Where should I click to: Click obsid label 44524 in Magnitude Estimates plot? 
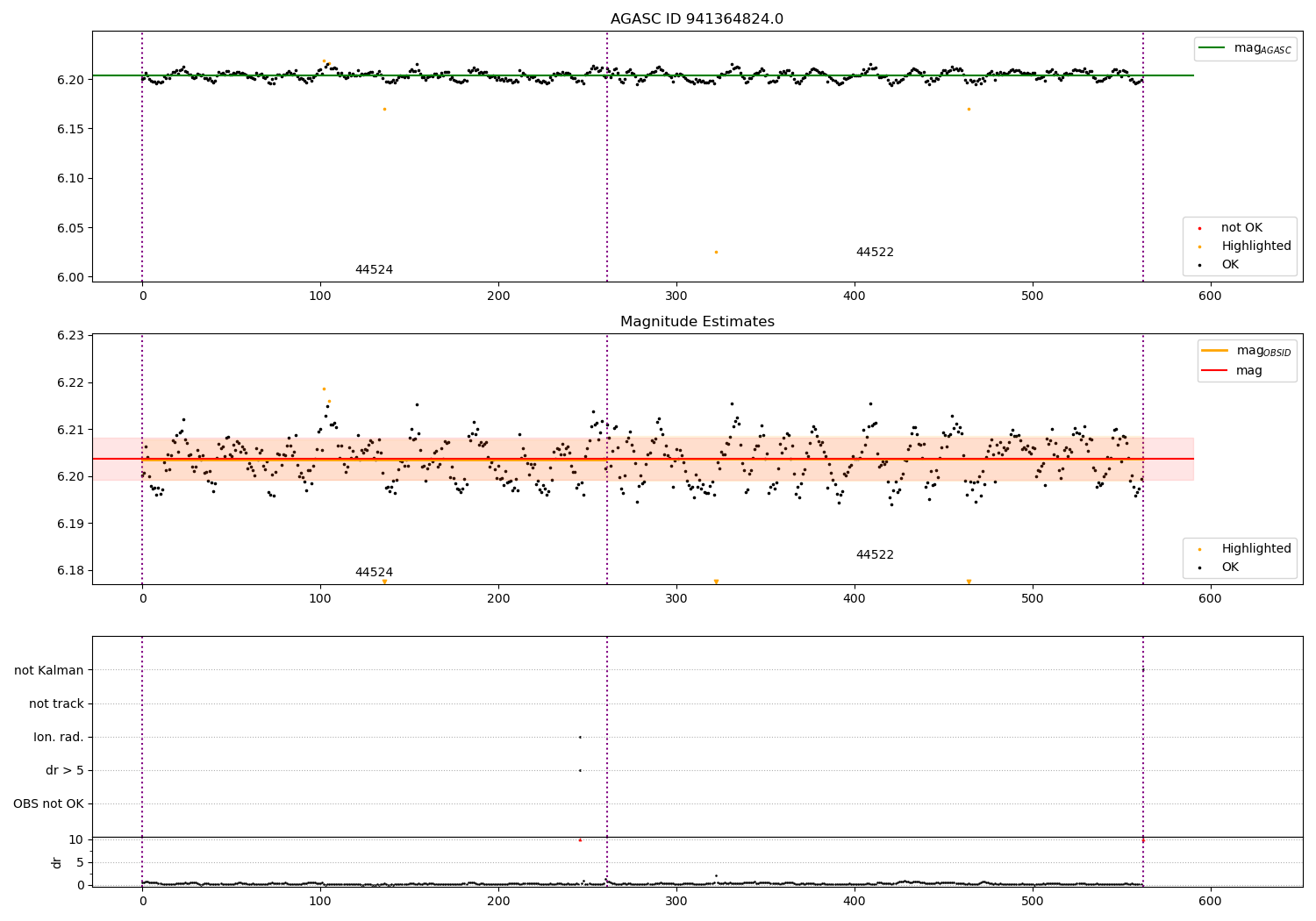pos(374,573)
